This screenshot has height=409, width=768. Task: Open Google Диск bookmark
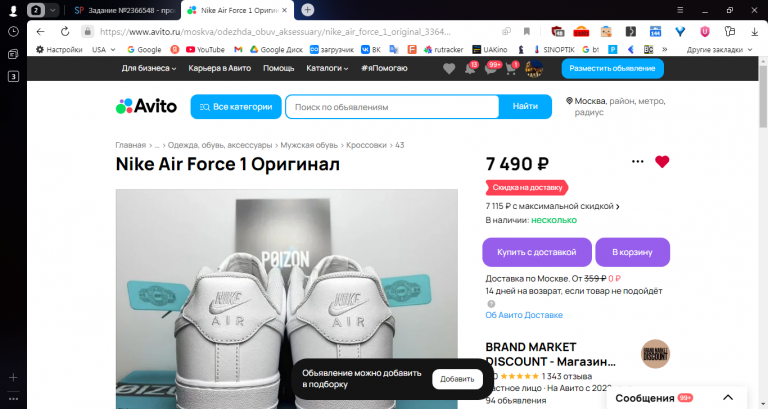point(276,49)
